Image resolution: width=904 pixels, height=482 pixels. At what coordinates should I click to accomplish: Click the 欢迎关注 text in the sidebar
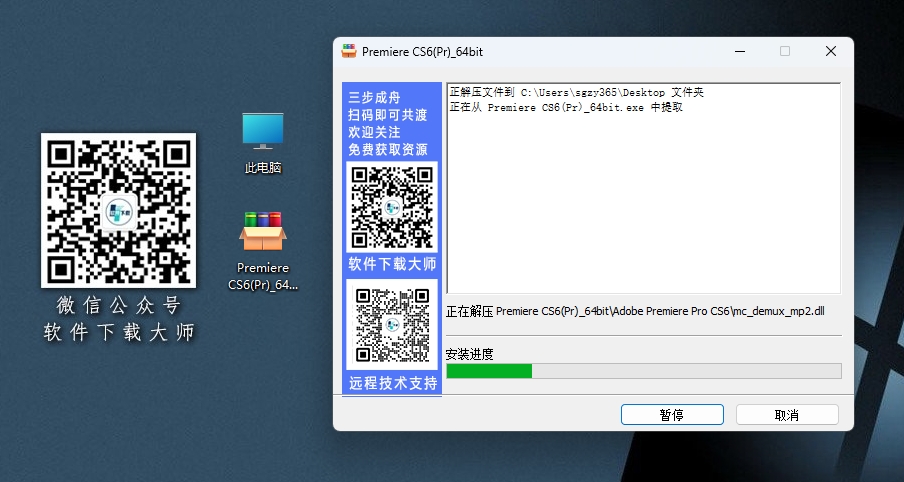pyautogui.click(x=374, y=132)
